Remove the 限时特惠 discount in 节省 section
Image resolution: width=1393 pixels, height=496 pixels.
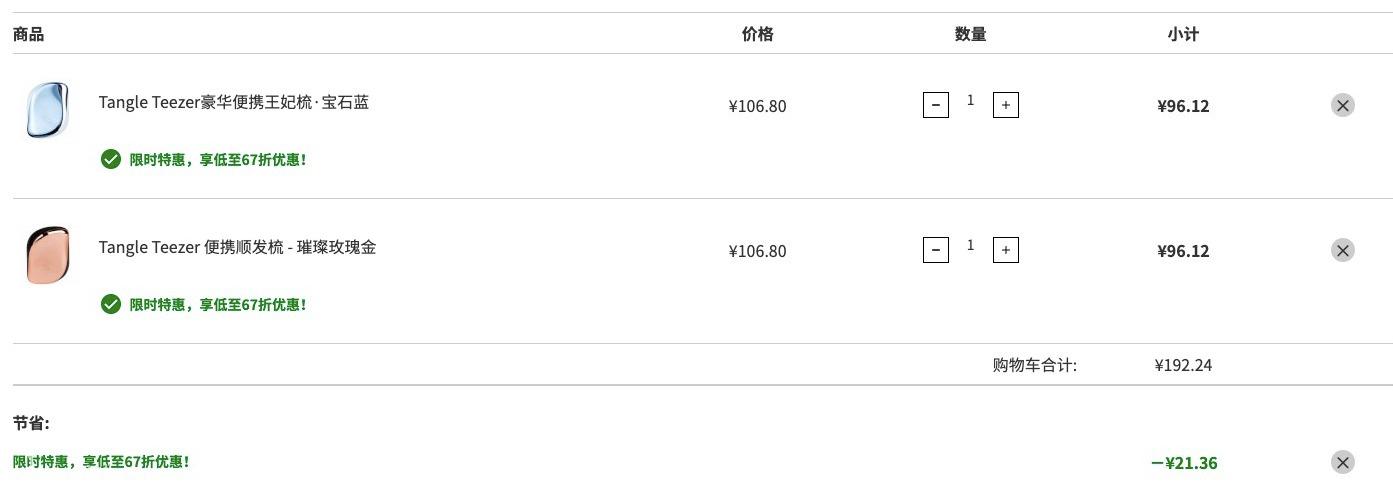1342,462
